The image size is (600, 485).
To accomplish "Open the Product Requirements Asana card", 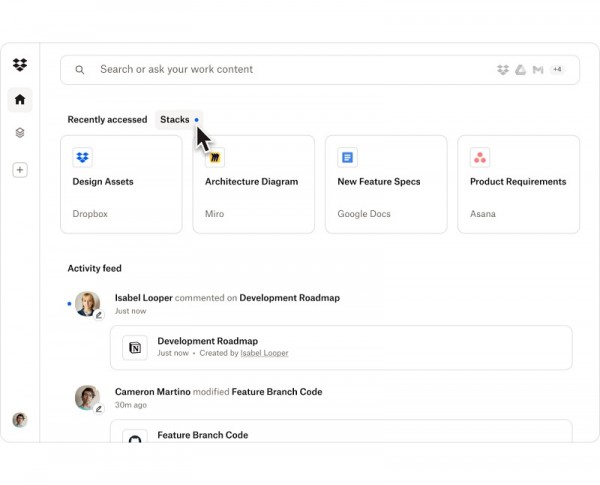I will 518,184.
